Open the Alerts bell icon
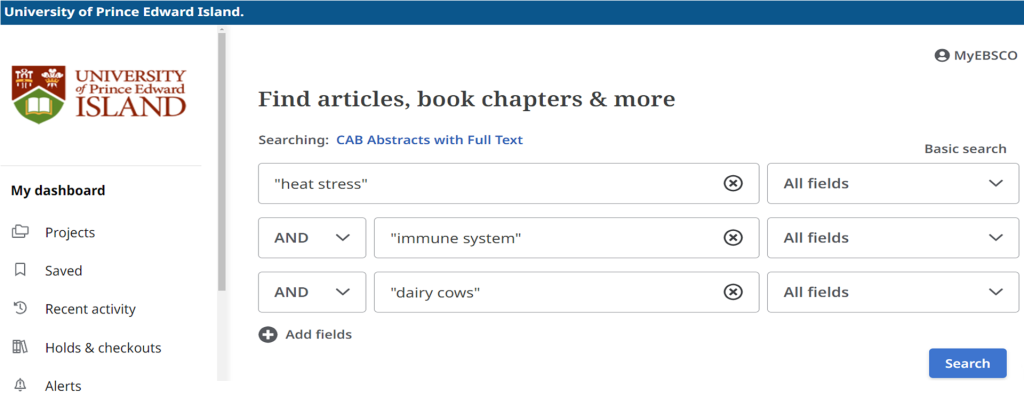The height and width of the screenshot is (398, 1024). click(x=20, y=384)
